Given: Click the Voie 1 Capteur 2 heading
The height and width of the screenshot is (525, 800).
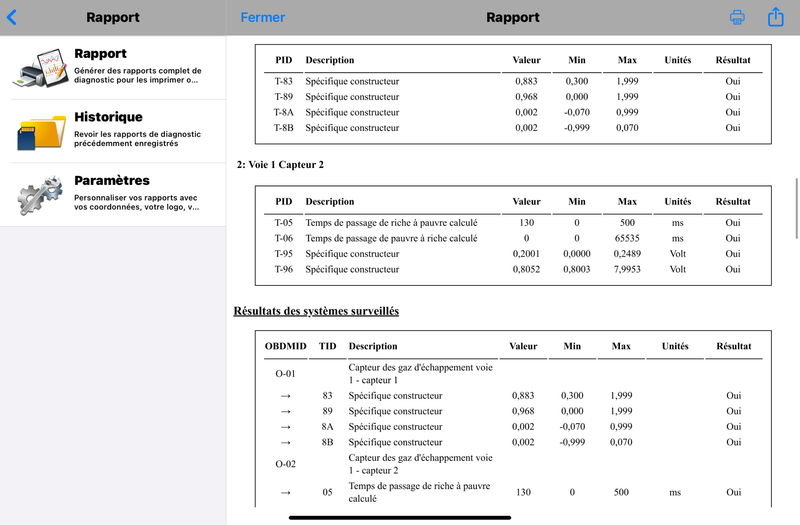Looking at the screenshot, I should pyautogui.click(x=280, y=164).
